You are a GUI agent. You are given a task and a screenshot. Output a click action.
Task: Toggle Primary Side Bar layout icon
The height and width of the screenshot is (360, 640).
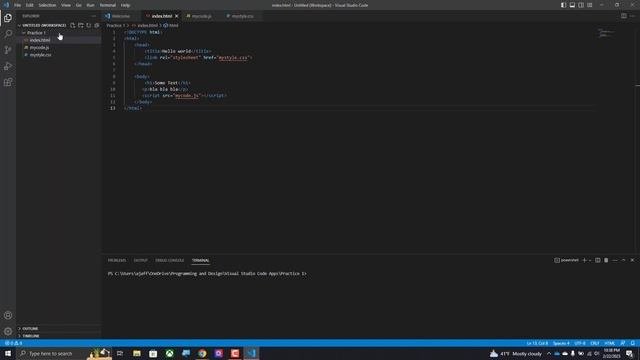(x=563, y=5)
